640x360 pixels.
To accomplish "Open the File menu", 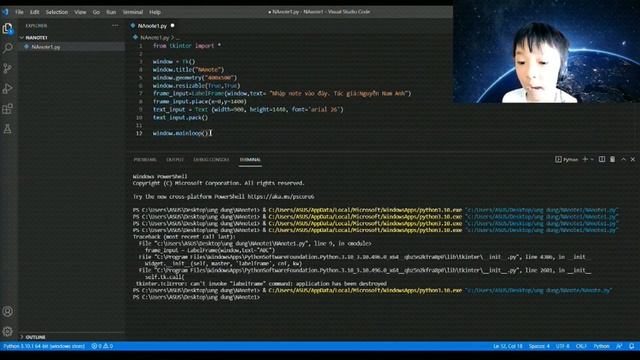I will tap(19, 12).
